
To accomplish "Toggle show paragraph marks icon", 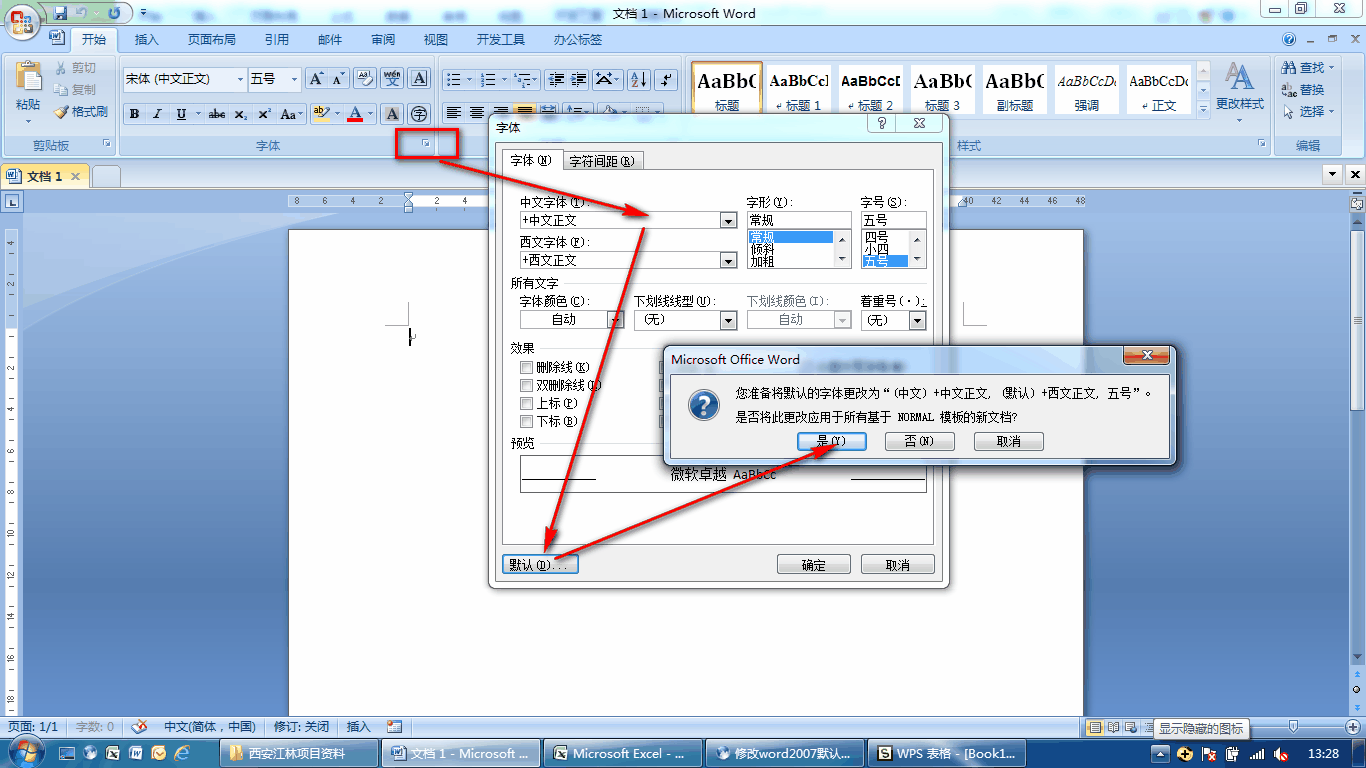I will pos(667,79).
